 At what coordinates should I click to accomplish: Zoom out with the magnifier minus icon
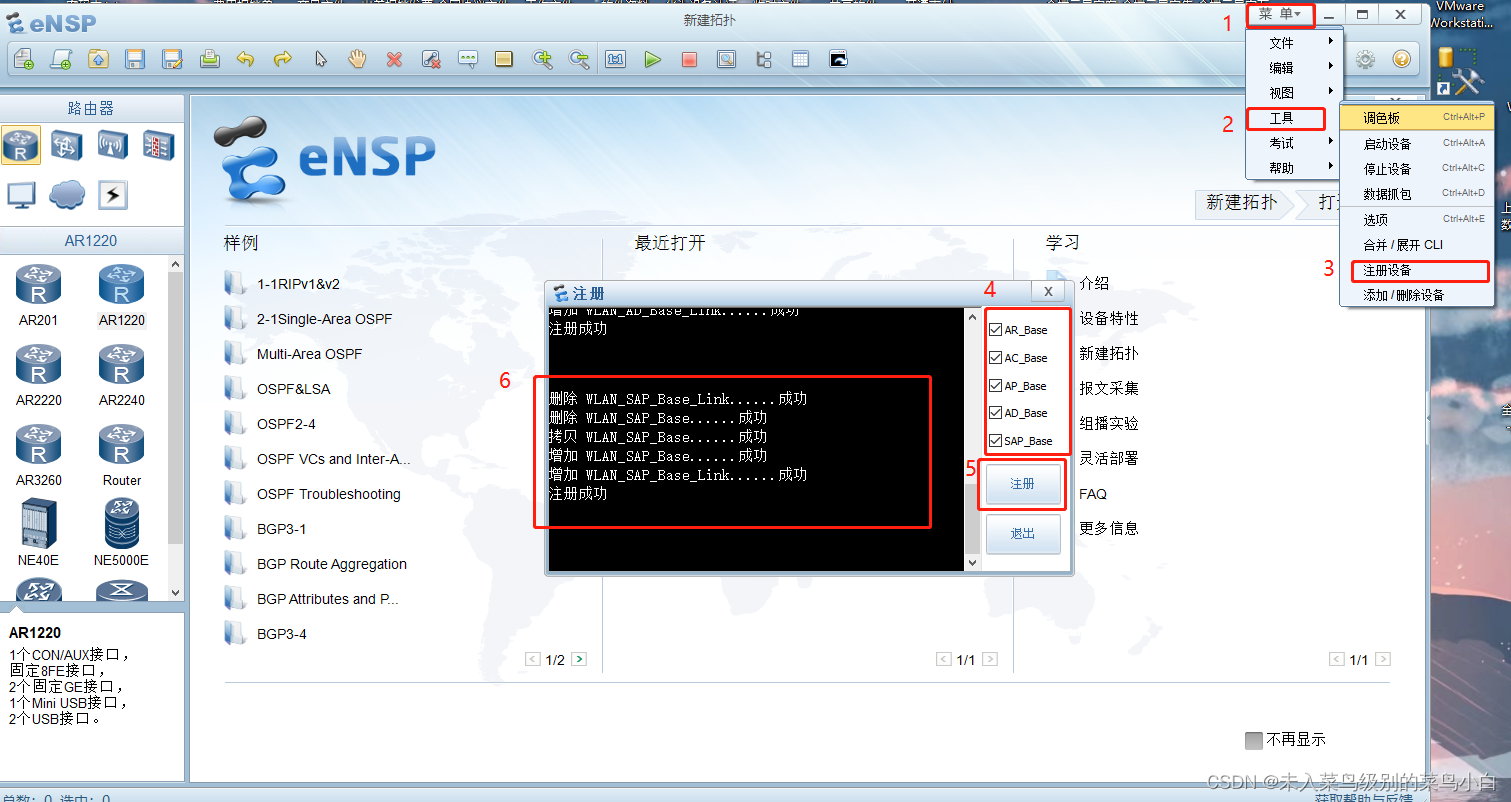coord(579,59)
